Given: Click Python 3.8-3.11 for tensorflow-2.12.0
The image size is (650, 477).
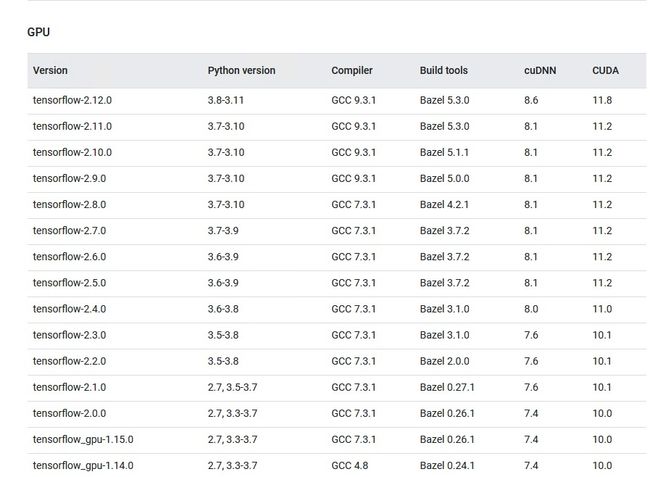Looking at the screenshot, I should point(226,100).
